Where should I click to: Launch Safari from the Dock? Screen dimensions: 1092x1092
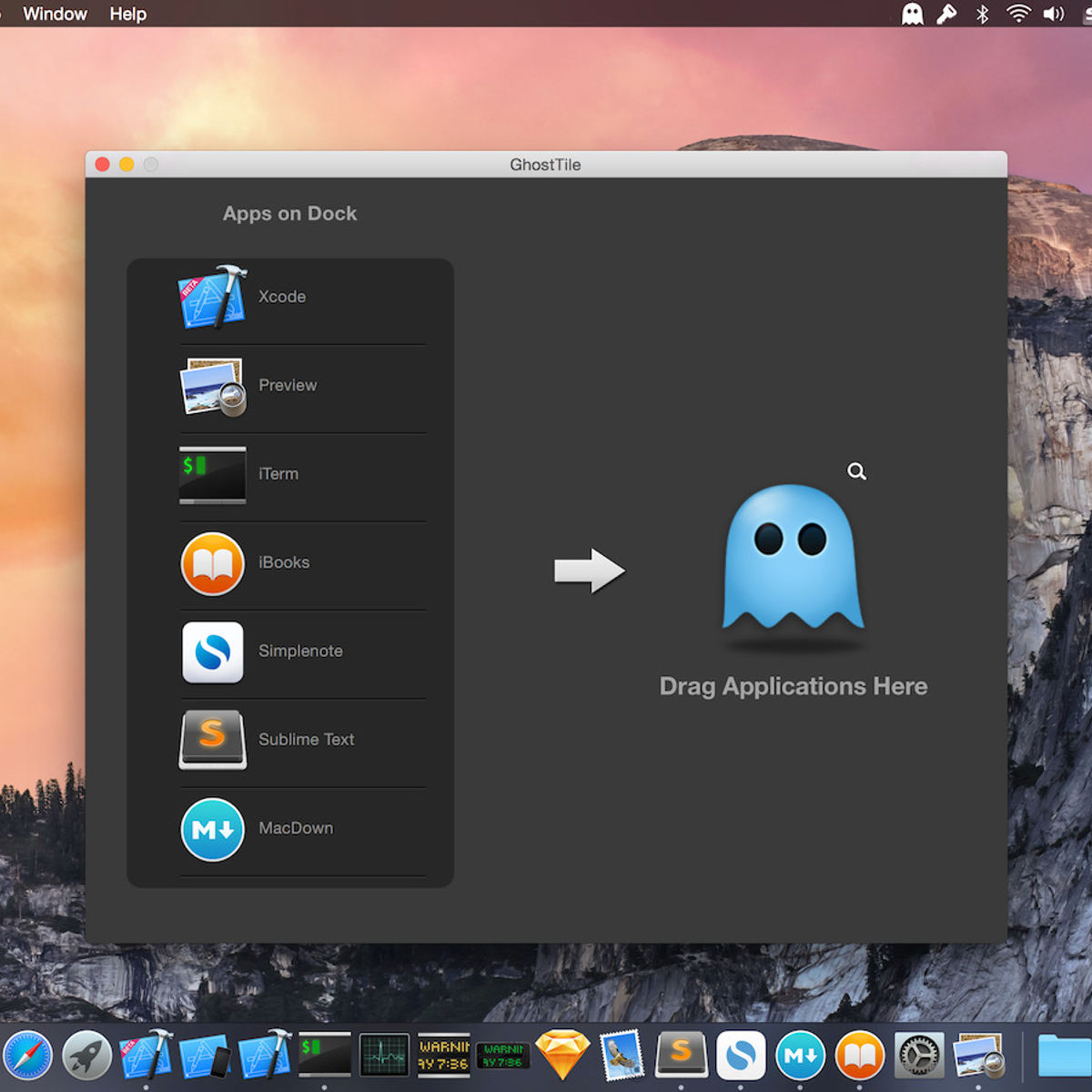click(27, 1056)
